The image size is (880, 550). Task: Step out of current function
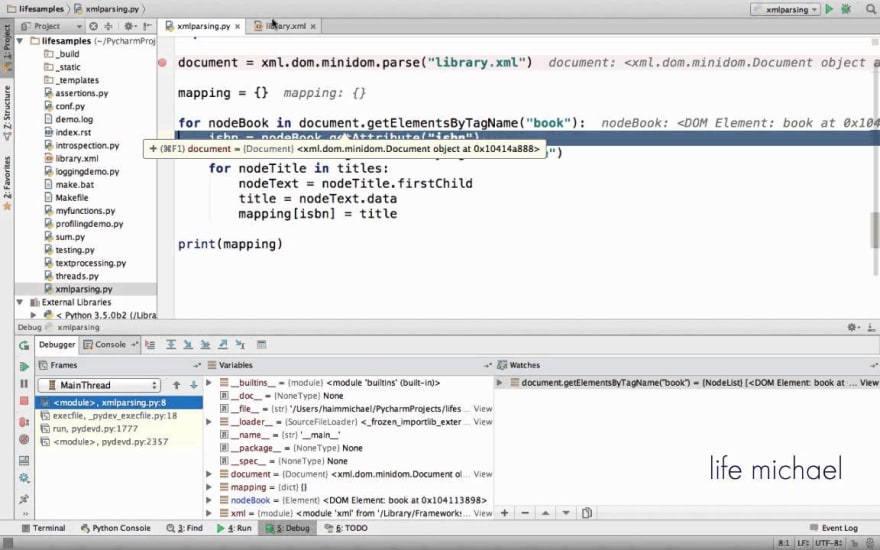[x=223, y=345]
